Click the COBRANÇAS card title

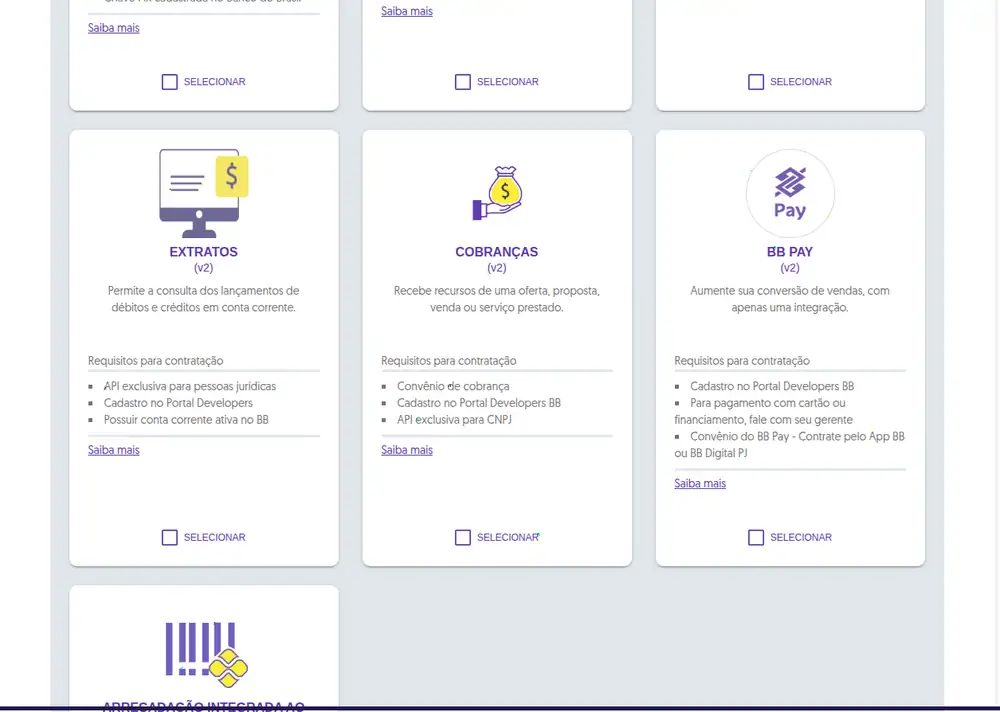point(497,251)
